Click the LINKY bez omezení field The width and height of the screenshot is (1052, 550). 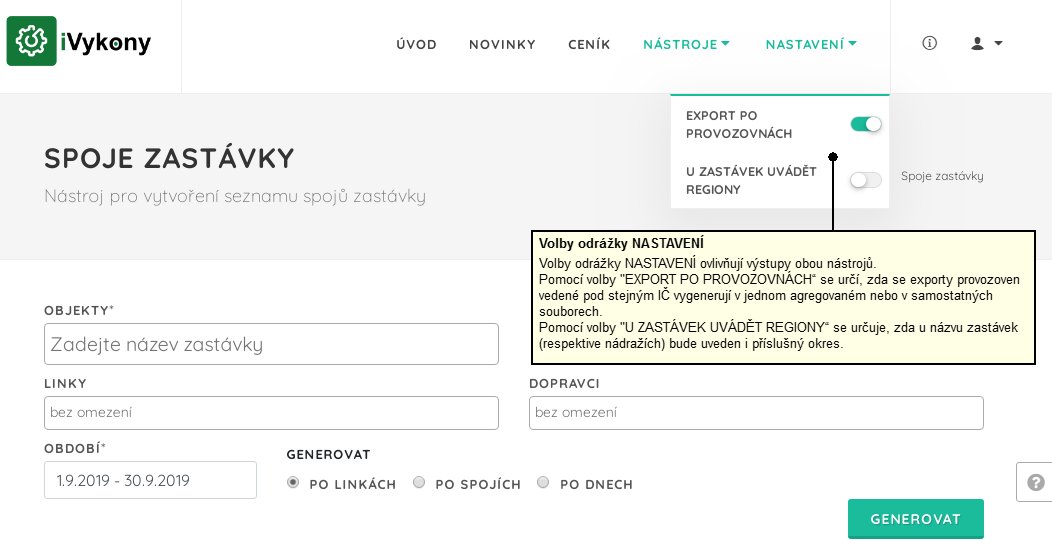pos(271,412)
